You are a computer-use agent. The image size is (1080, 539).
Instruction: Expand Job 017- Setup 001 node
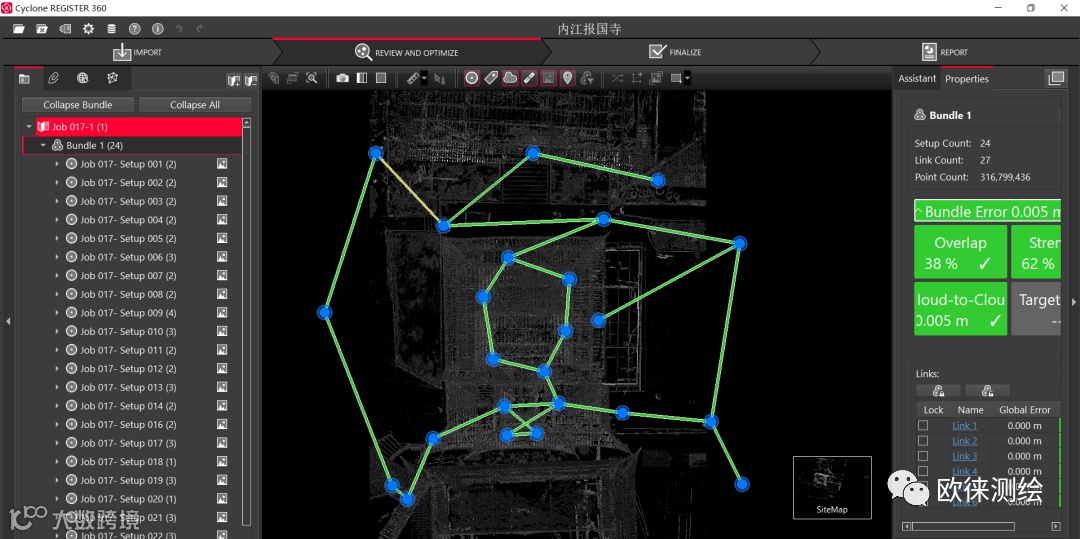(x=56, y=164)
